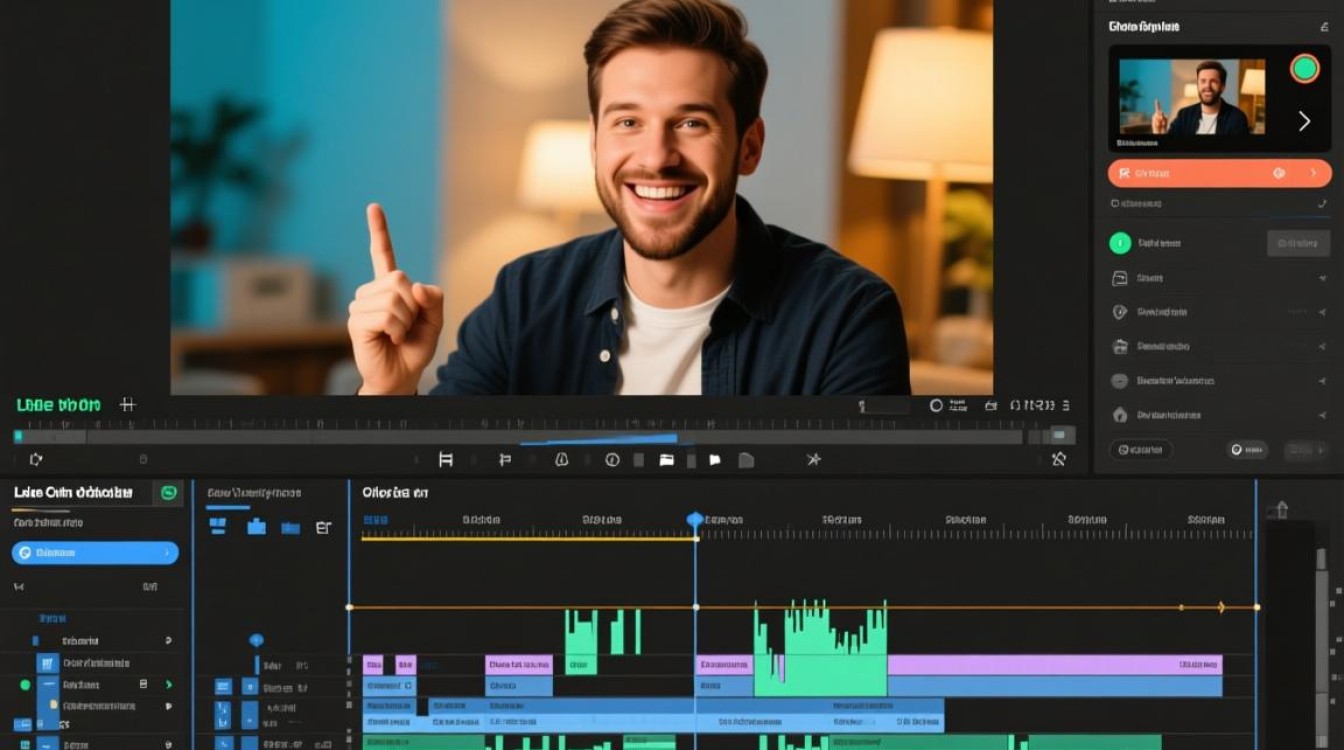Click the blue playhead marker on the timeline ruler
Image resolution: width=1344 pixels, height=750 pixels.
695,520
